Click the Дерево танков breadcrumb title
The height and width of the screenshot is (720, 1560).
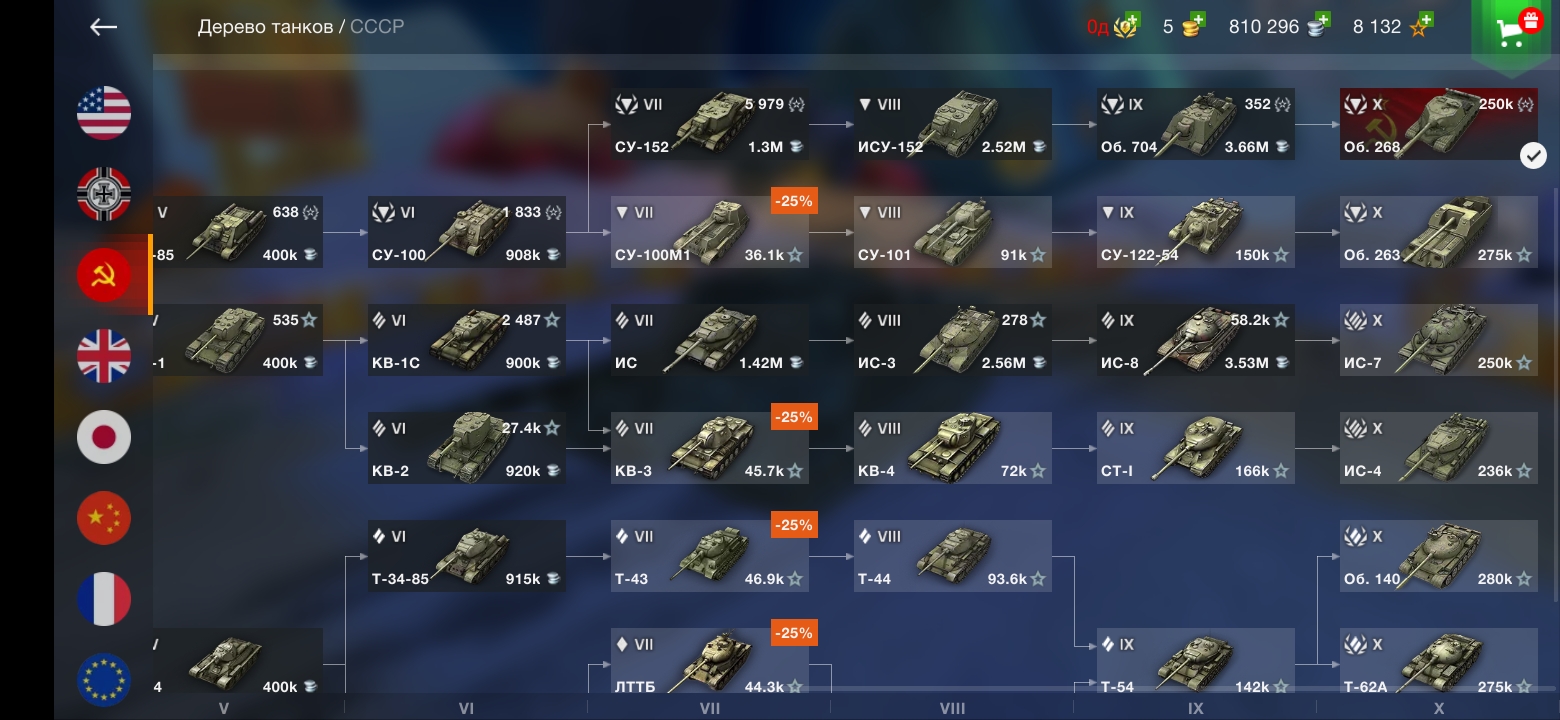pyautogui.click(x=265, y=27)
